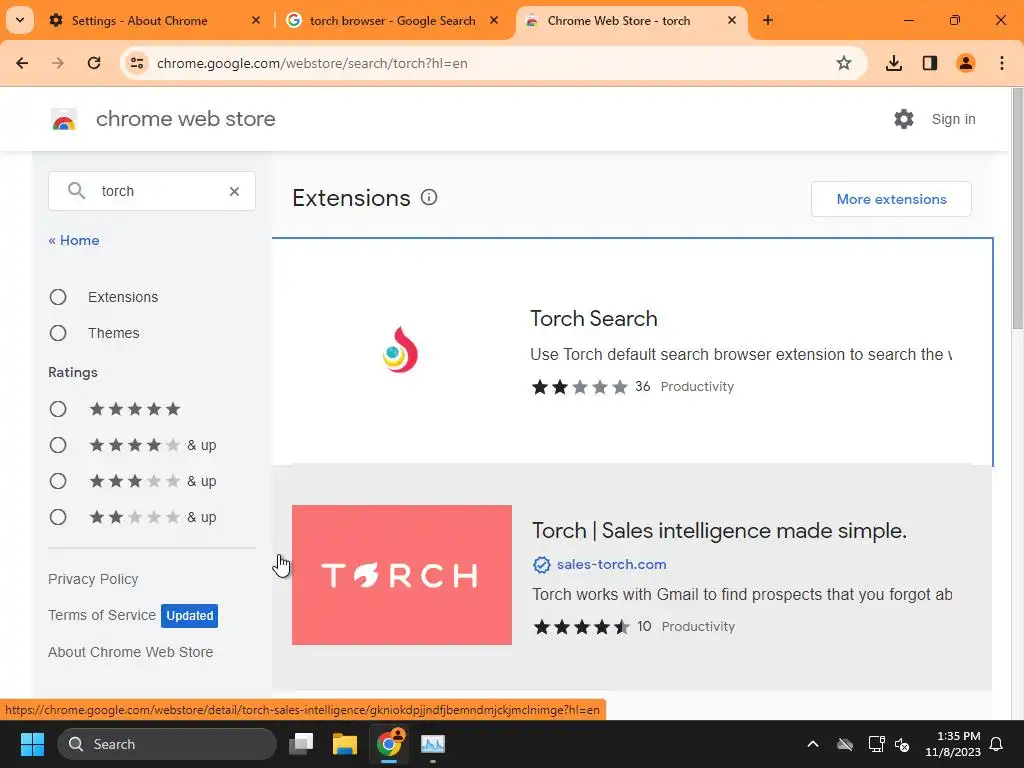This screenshot has width=1024, height=768.
Task: Open the Privacy Policy link
Action: [x=93, y=579]
